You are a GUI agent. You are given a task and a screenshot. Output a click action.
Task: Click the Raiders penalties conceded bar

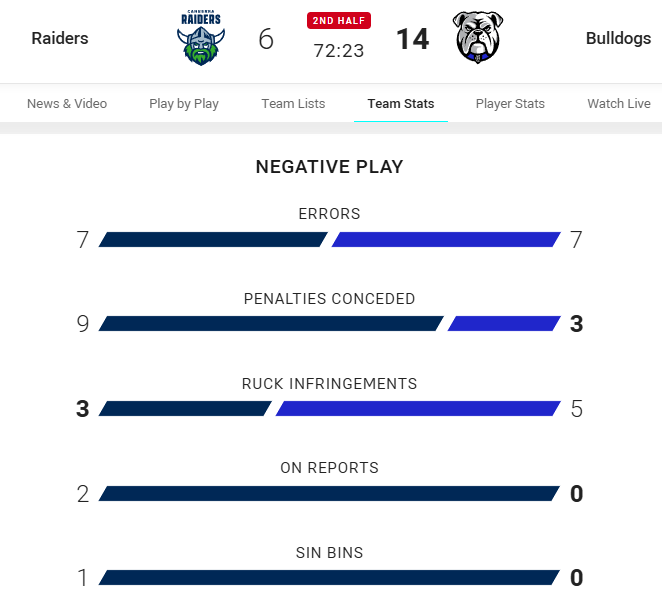271,323
